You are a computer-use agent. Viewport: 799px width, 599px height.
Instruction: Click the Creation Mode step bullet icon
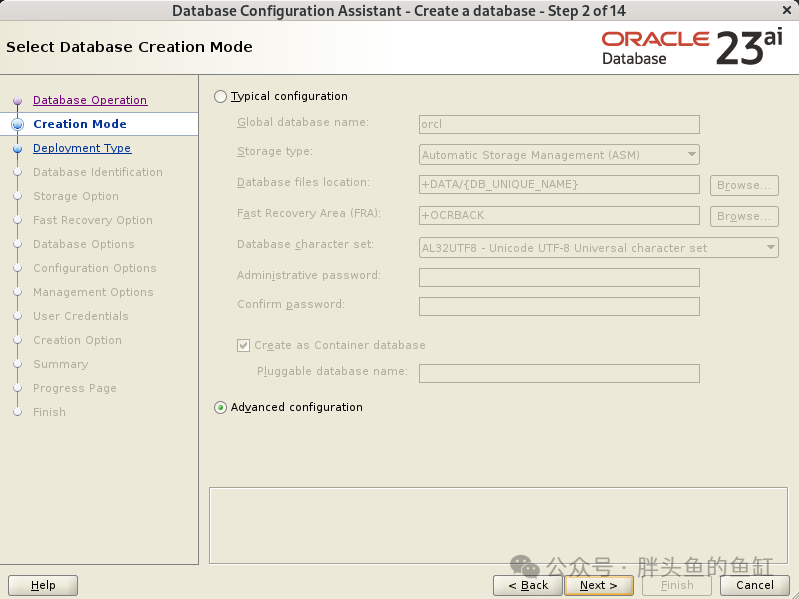[x=17, y=124]
